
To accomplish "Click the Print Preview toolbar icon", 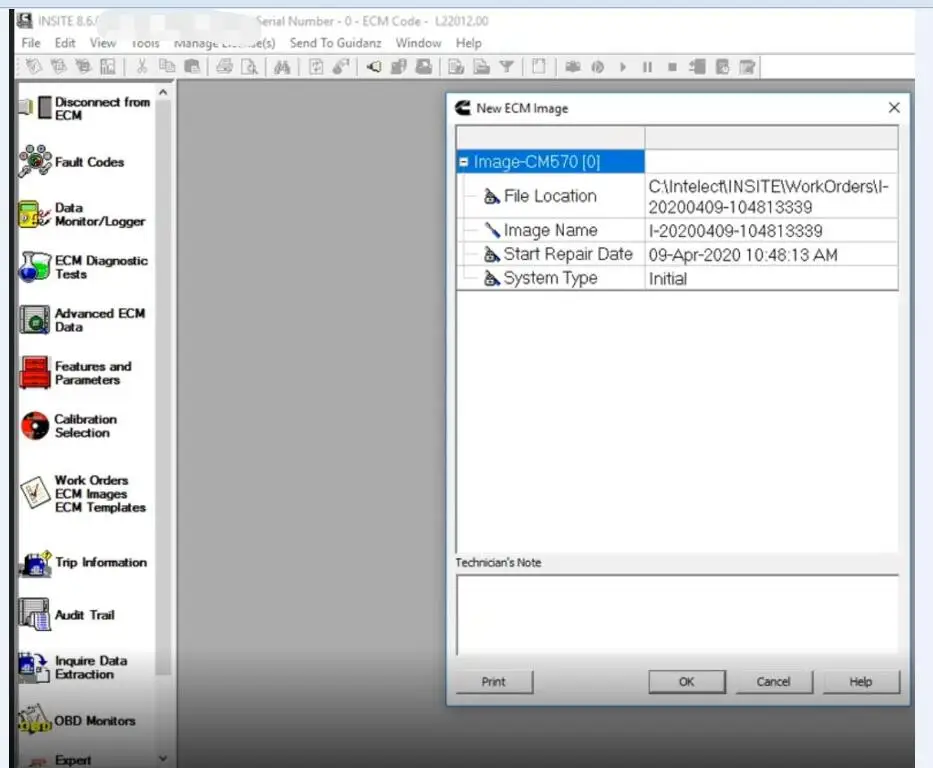I will (249, 67).
